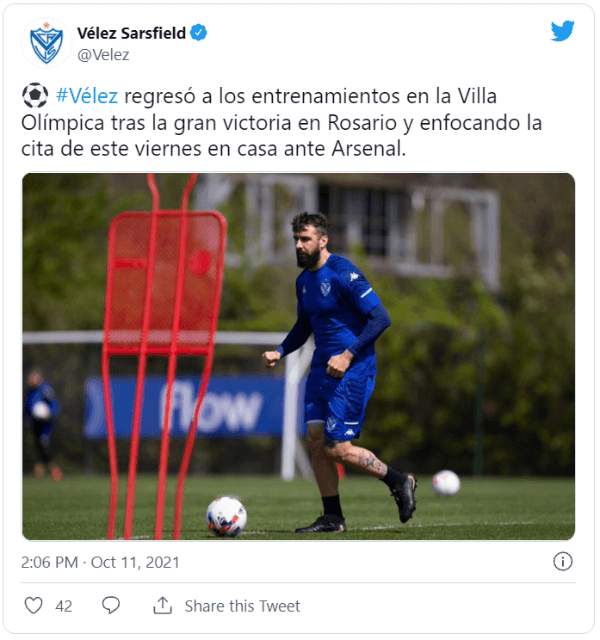Like the tweet with heart icon

33,606
